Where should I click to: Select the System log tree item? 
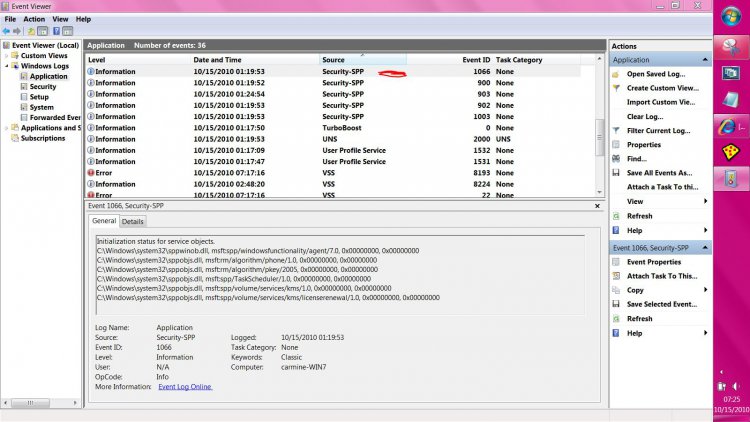tap(42, 108)
